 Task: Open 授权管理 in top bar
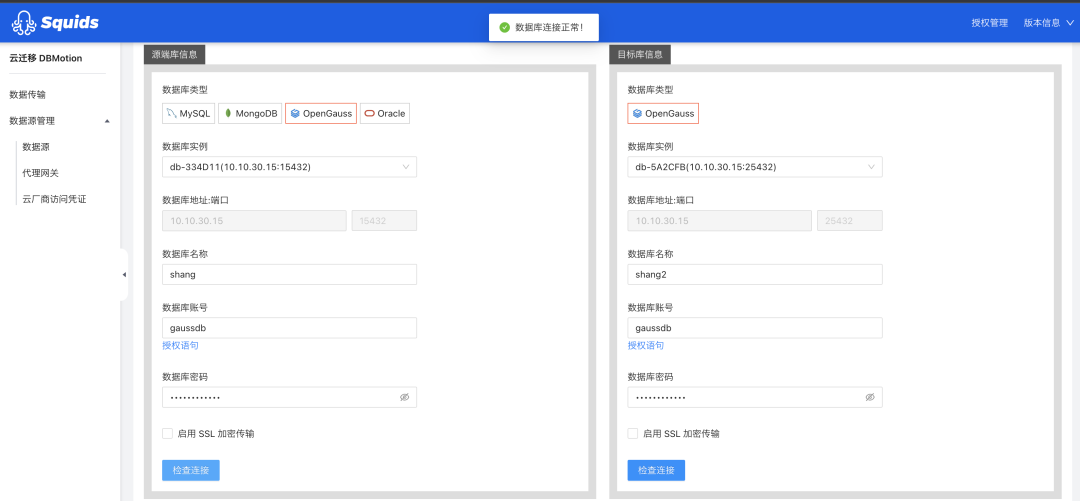click(x=990, y=23)
